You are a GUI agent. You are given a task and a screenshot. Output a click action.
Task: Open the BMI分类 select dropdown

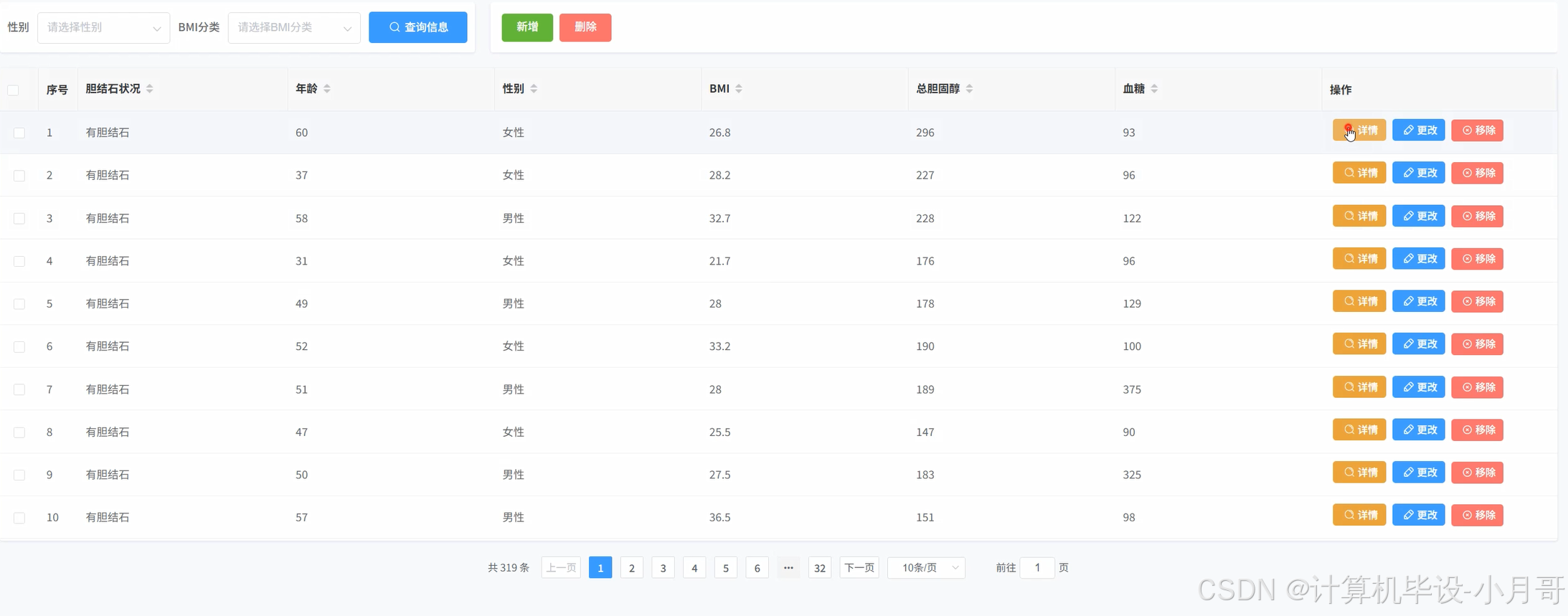[294, 27]
